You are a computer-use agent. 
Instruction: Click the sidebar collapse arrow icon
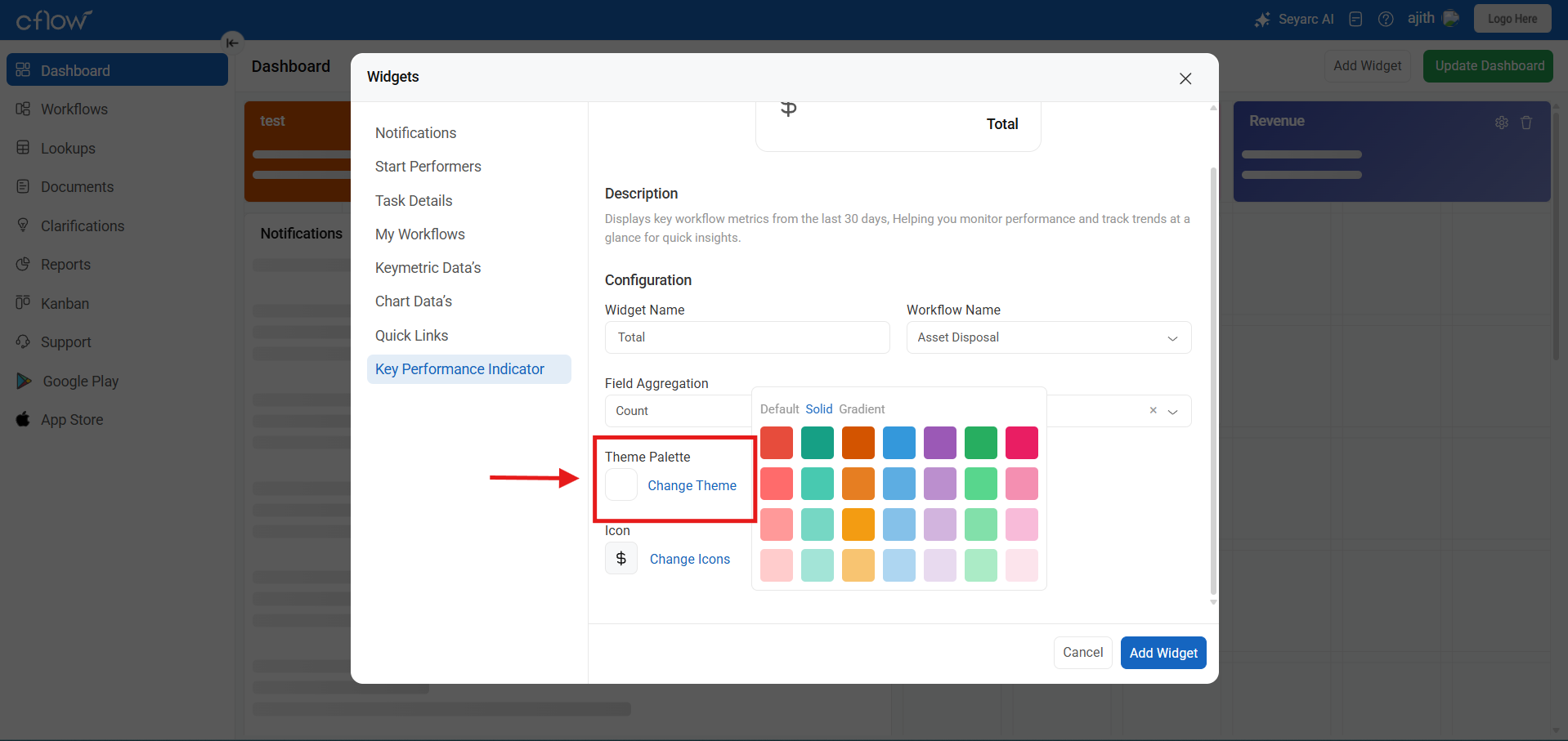point(232,42)
